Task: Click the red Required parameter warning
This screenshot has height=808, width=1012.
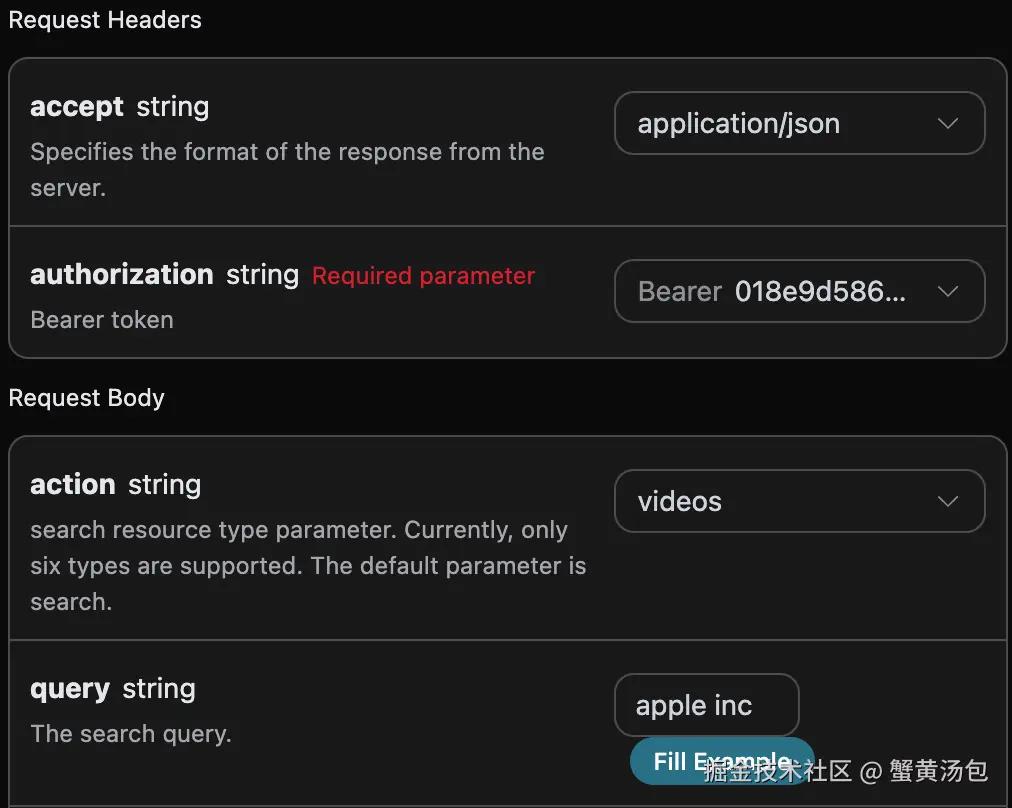Action: tap(423, 276)
